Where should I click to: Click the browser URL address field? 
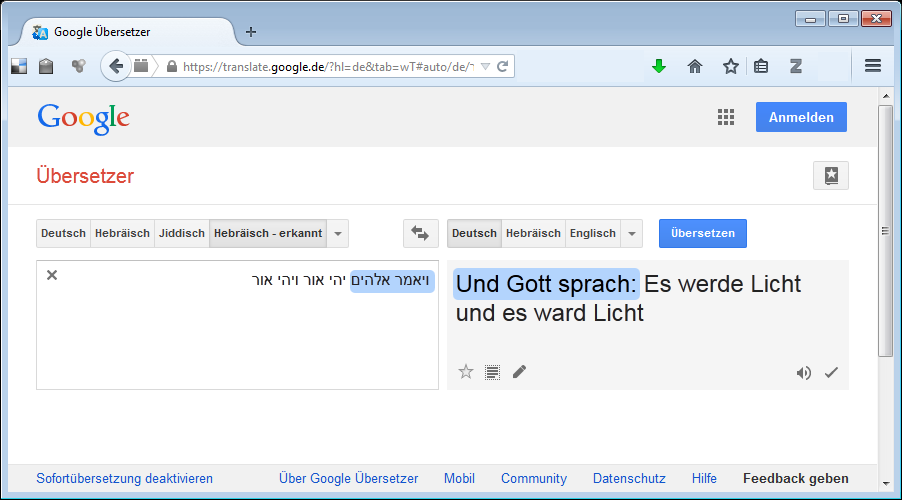click(x=328, y=66)
